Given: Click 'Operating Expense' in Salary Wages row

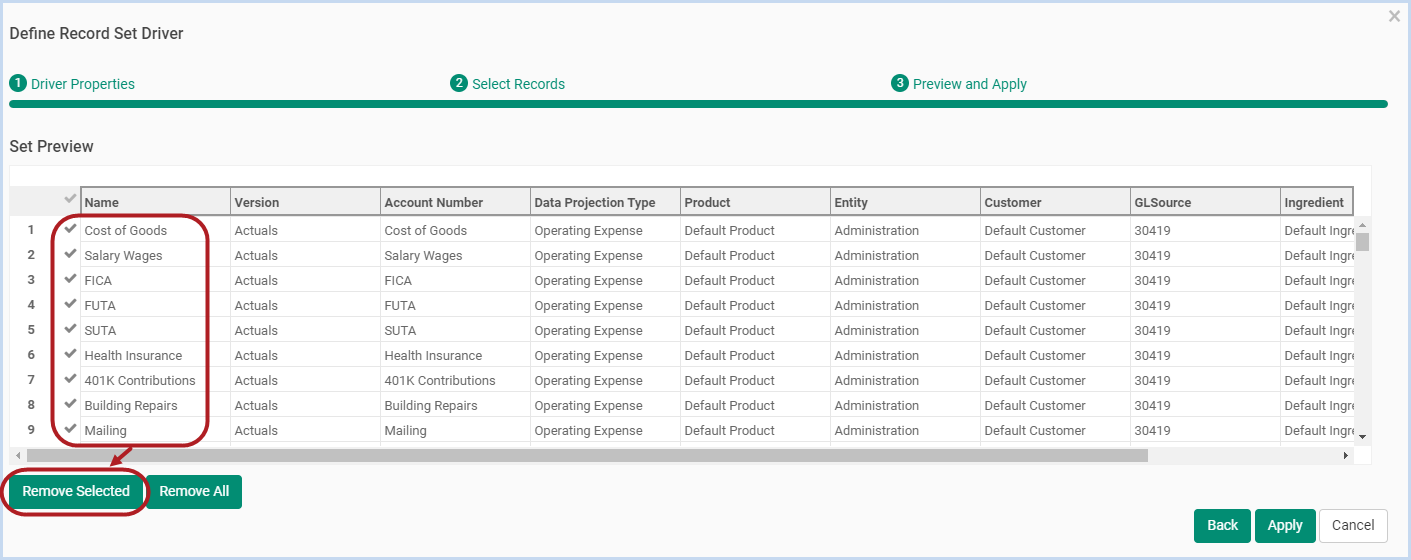Looking at the screenshot, I should point(588,255).
